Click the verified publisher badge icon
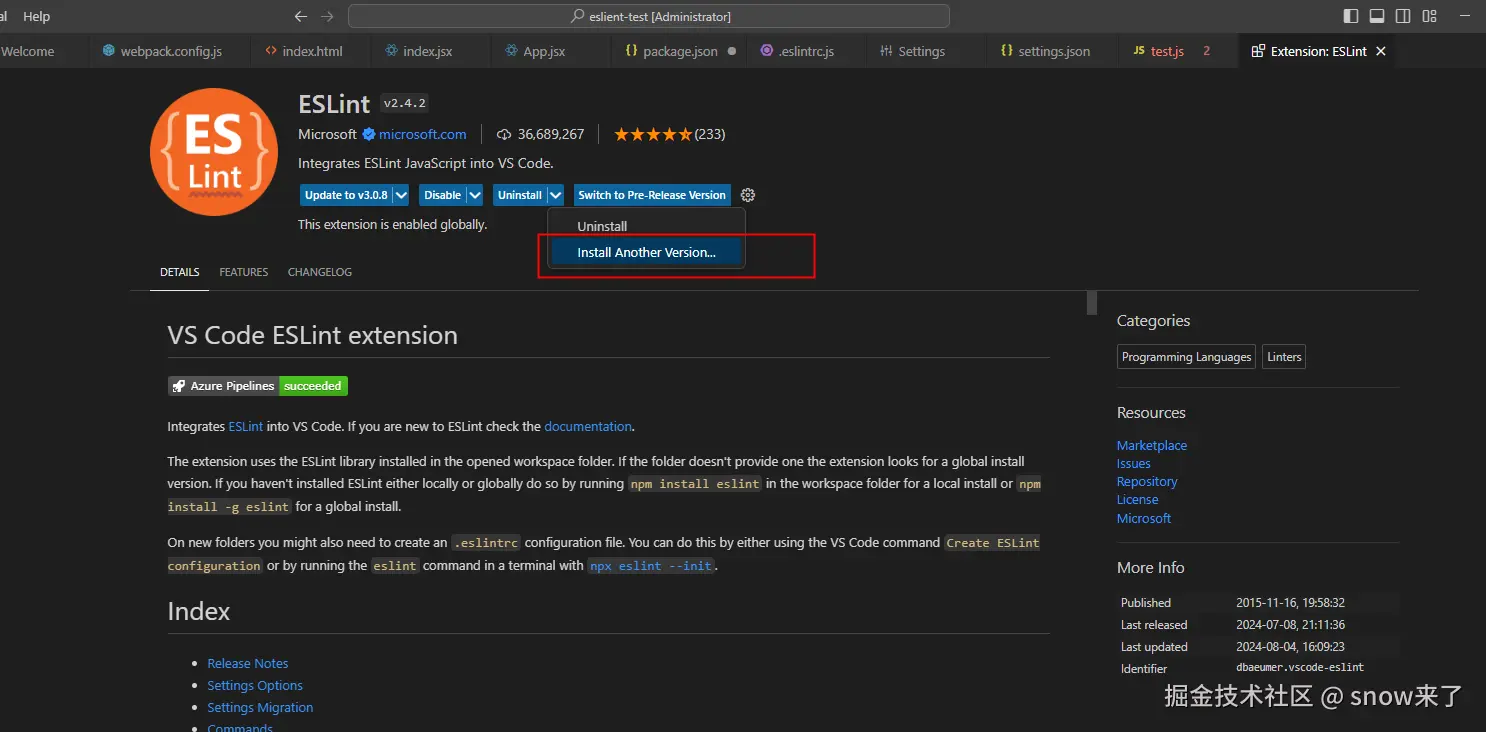1486x732 pixels. (368, 134)
